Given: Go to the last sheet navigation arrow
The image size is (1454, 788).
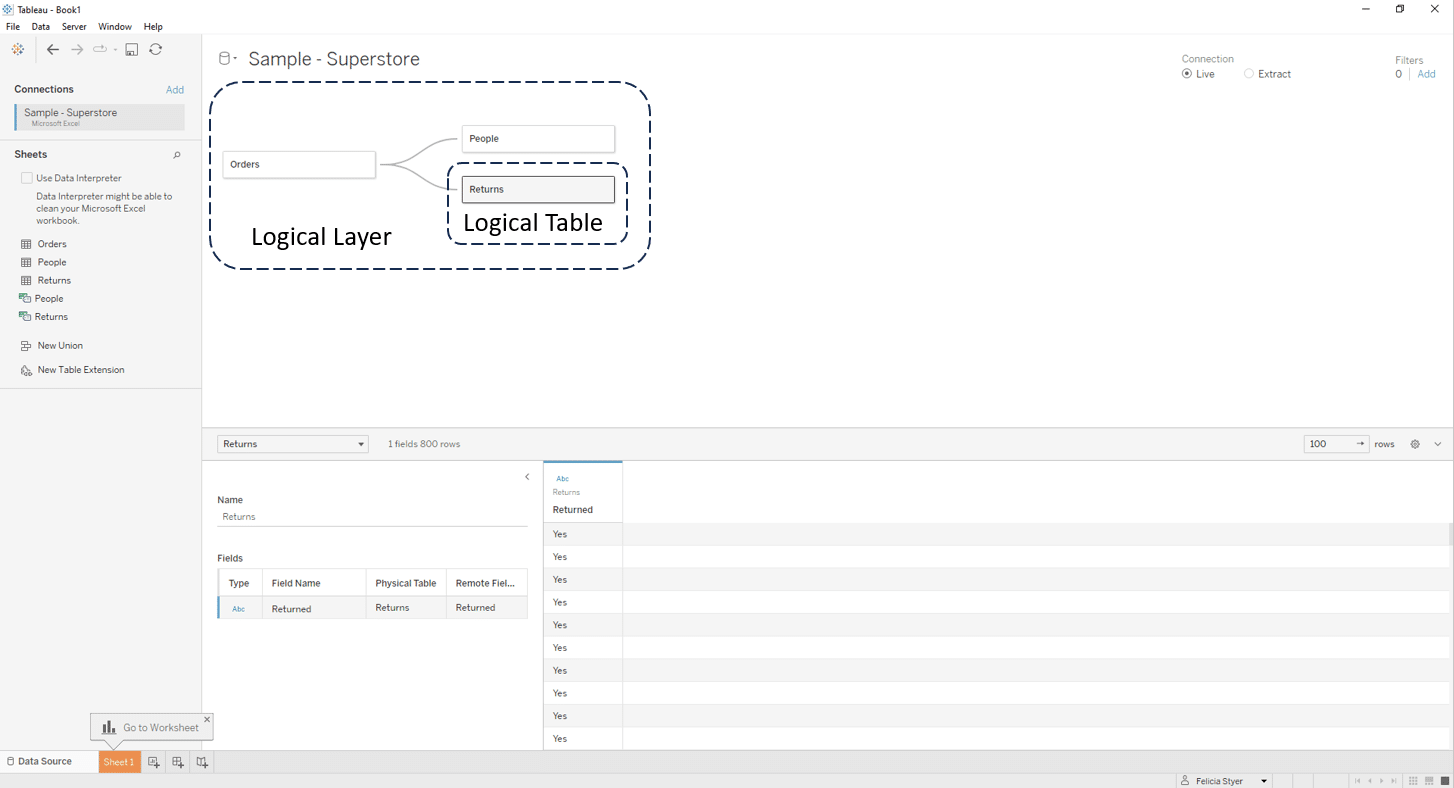Looking at the screenshot, I should click(x=1394, y=781).
